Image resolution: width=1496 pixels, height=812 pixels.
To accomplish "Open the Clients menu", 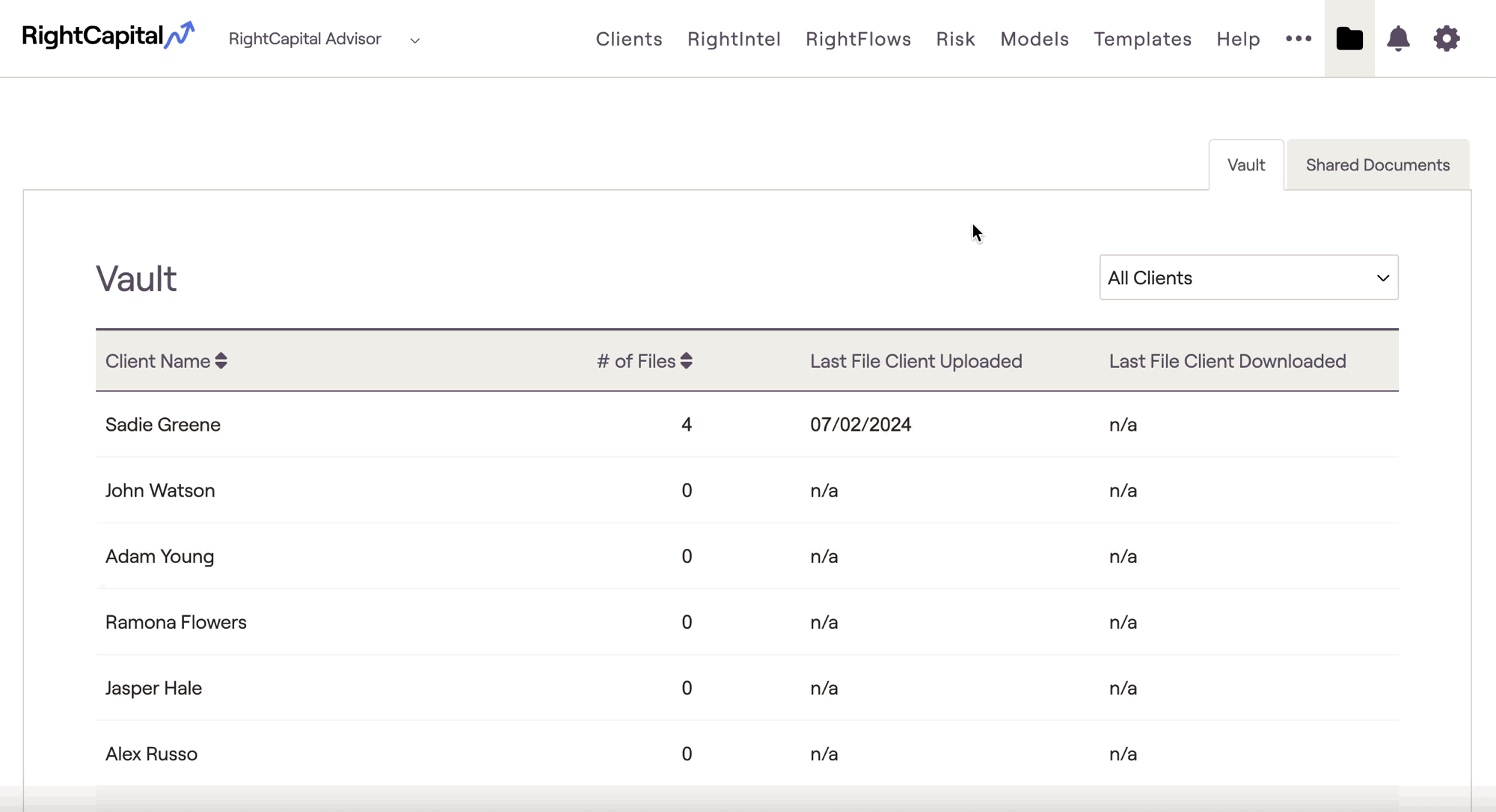I will (629, 39).
